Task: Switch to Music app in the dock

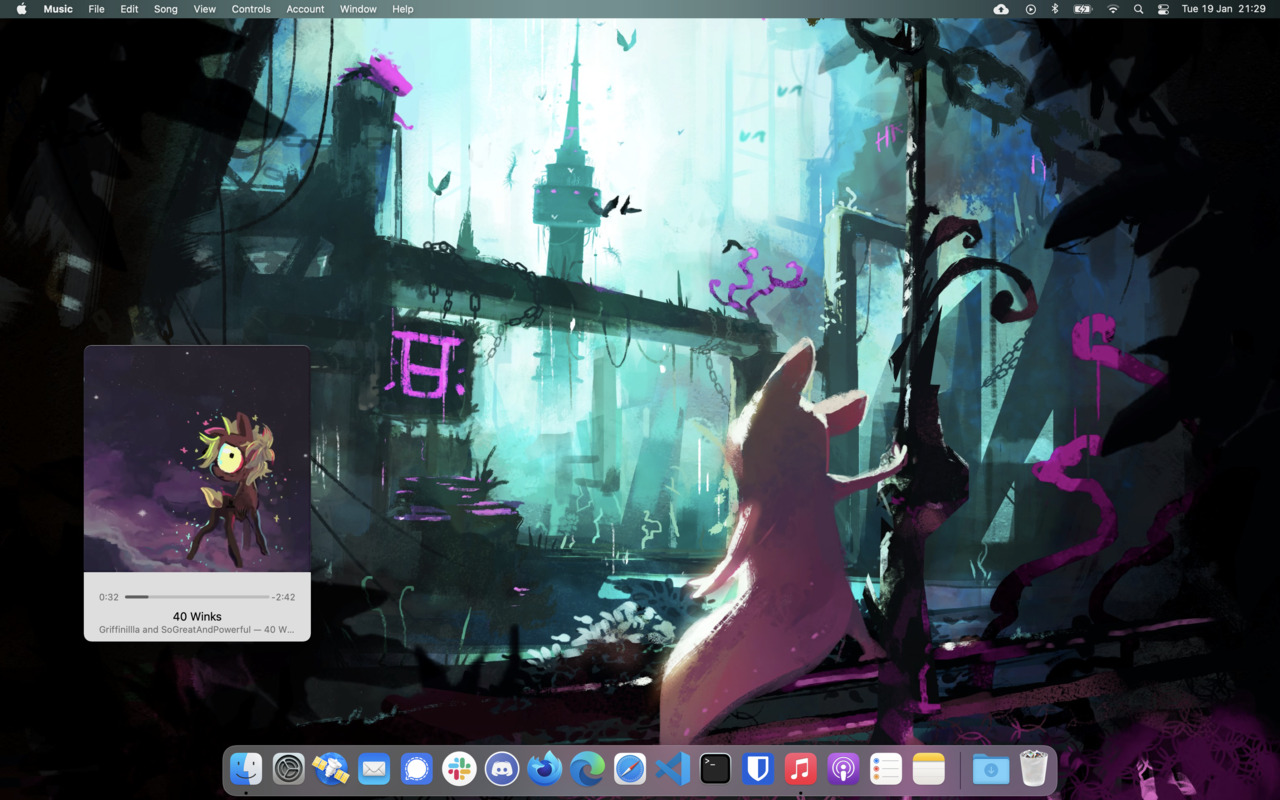Action: [800, 769]
